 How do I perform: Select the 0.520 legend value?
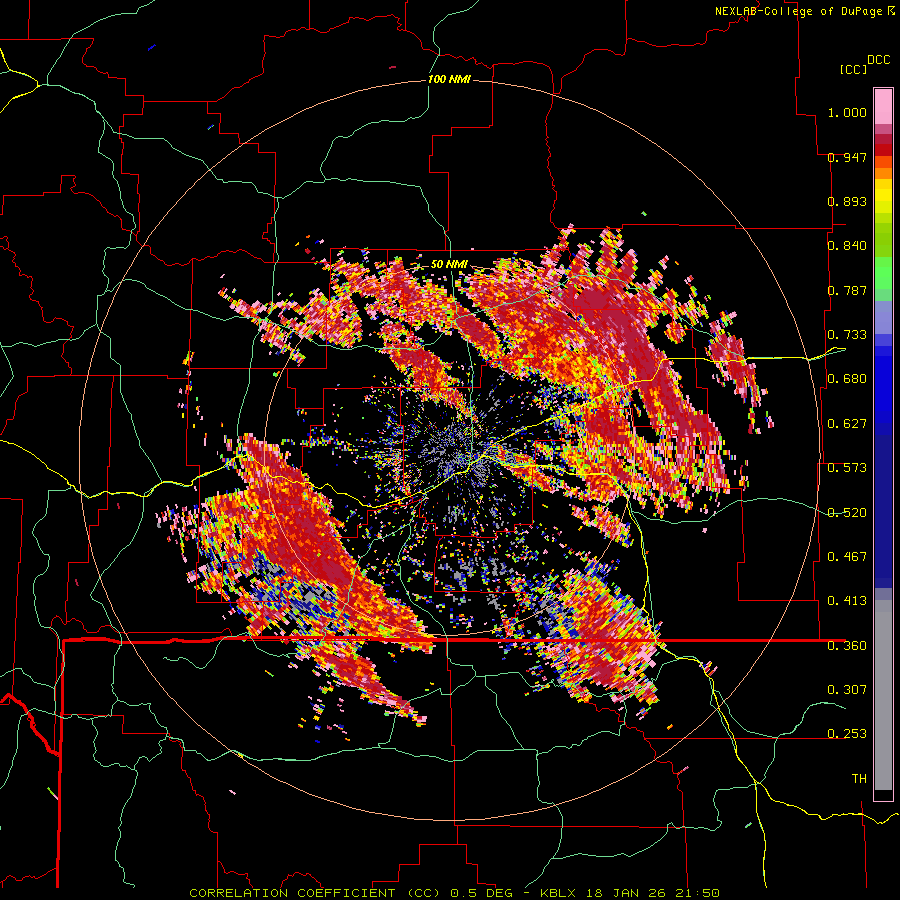point(847,512)
